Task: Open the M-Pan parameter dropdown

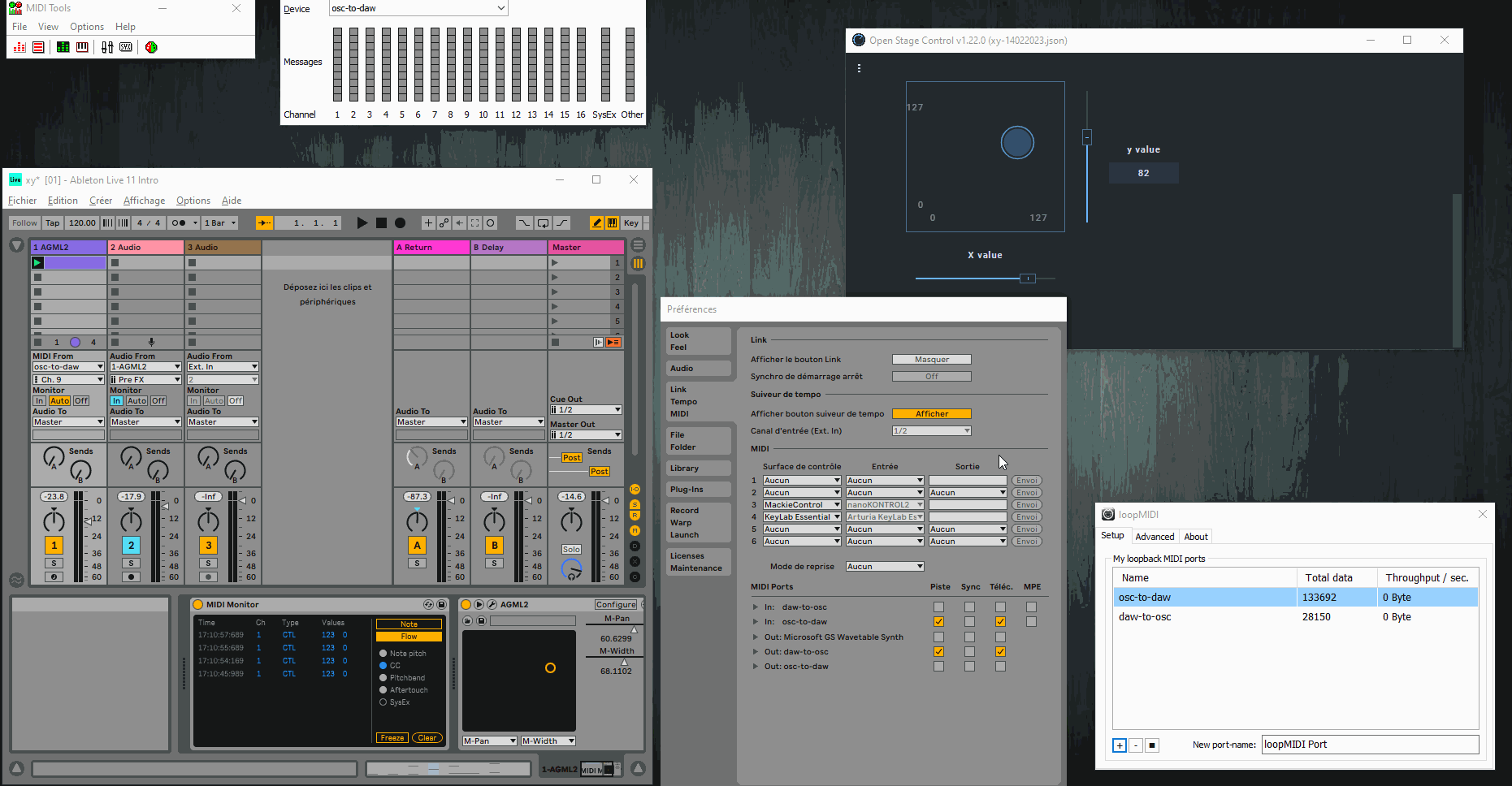Action: point(490,741)
